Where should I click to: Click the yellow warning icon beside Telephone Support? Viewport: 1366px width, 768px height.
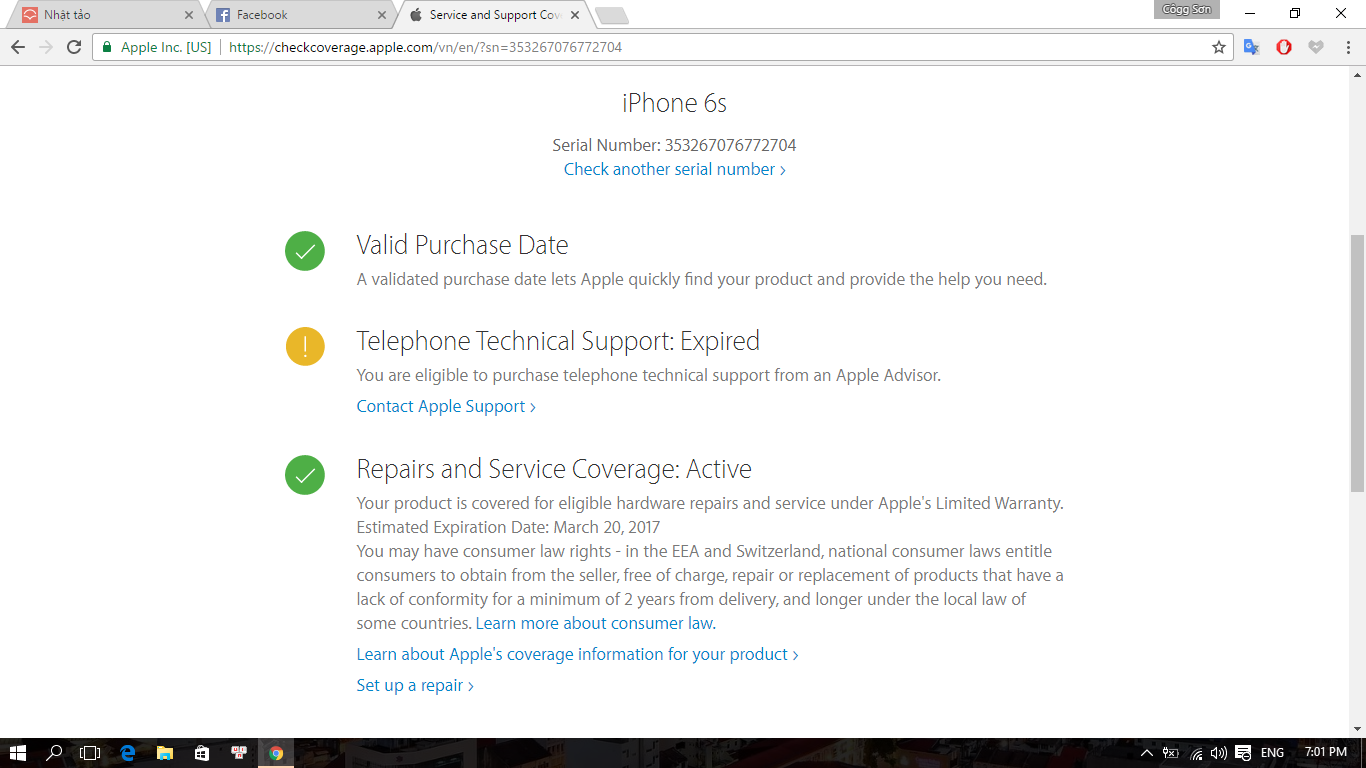(305, 346)
